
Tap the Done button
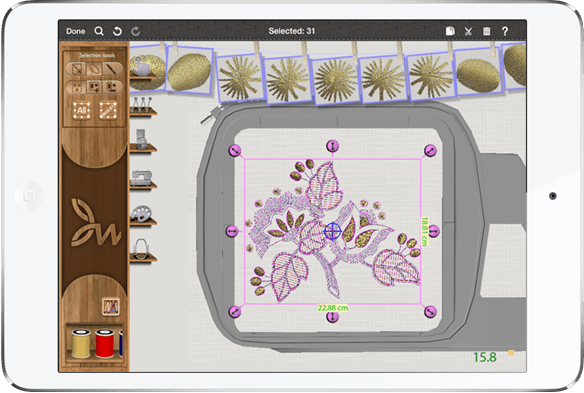[76, 31]
